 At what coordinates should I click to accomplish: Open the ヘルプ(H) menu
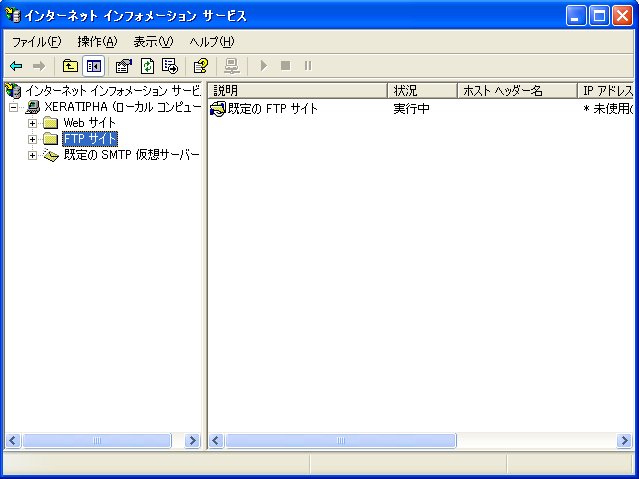(211, 41)
